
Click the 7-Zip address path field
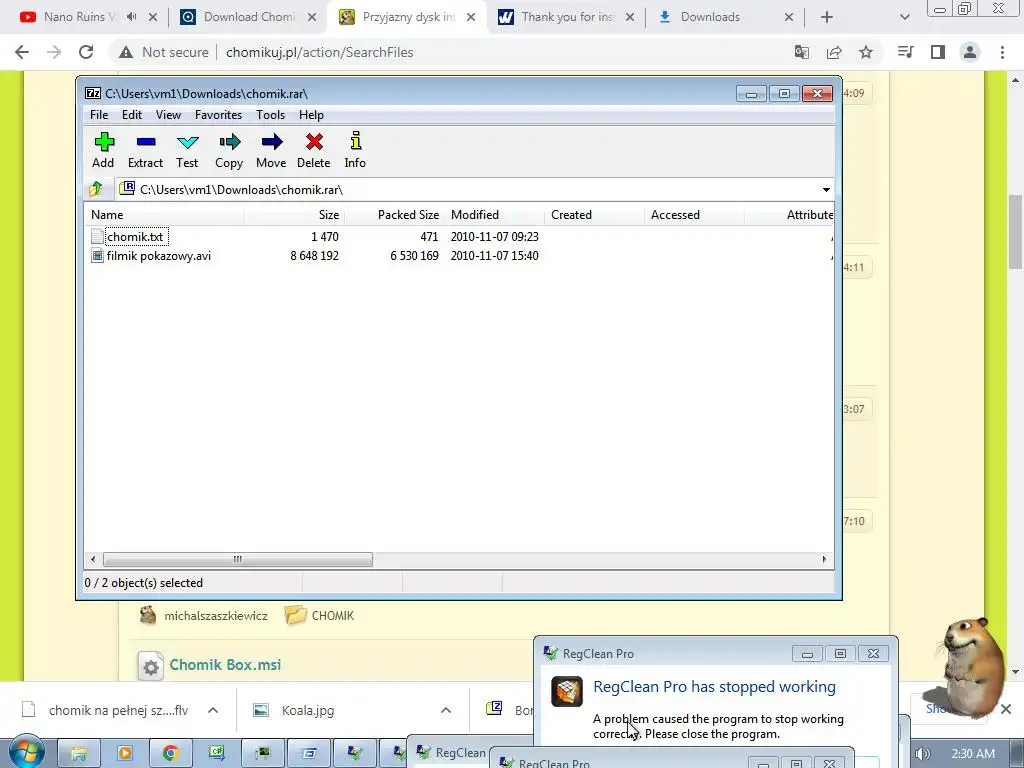[x=468, y=189]
